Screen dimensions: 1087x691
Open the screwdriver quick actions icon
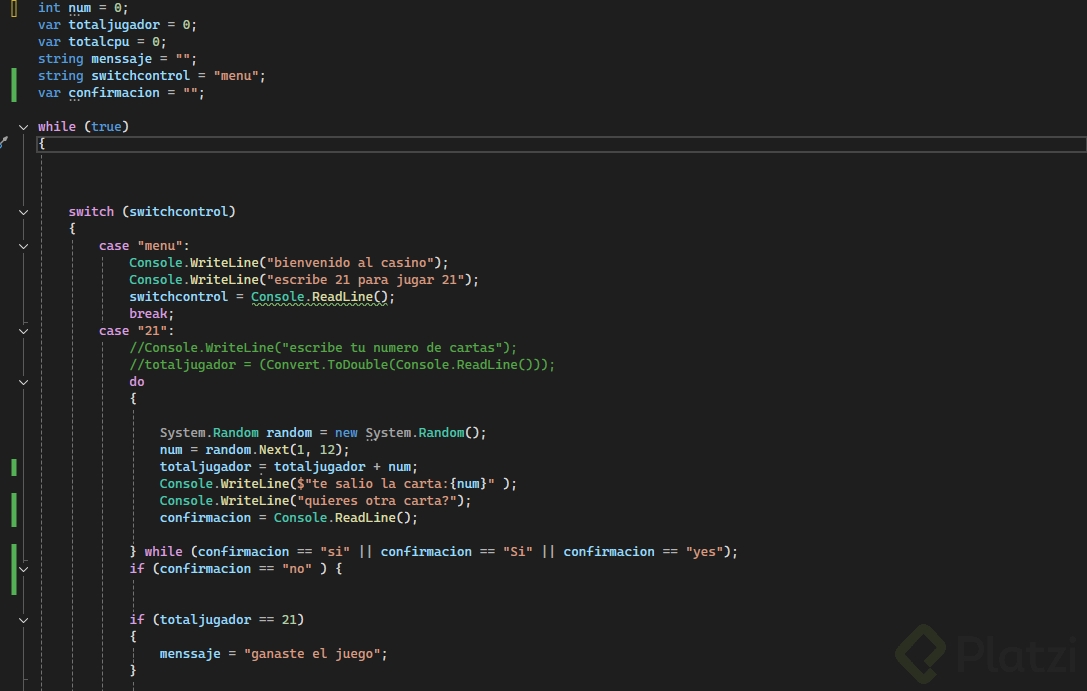[4, 143]
